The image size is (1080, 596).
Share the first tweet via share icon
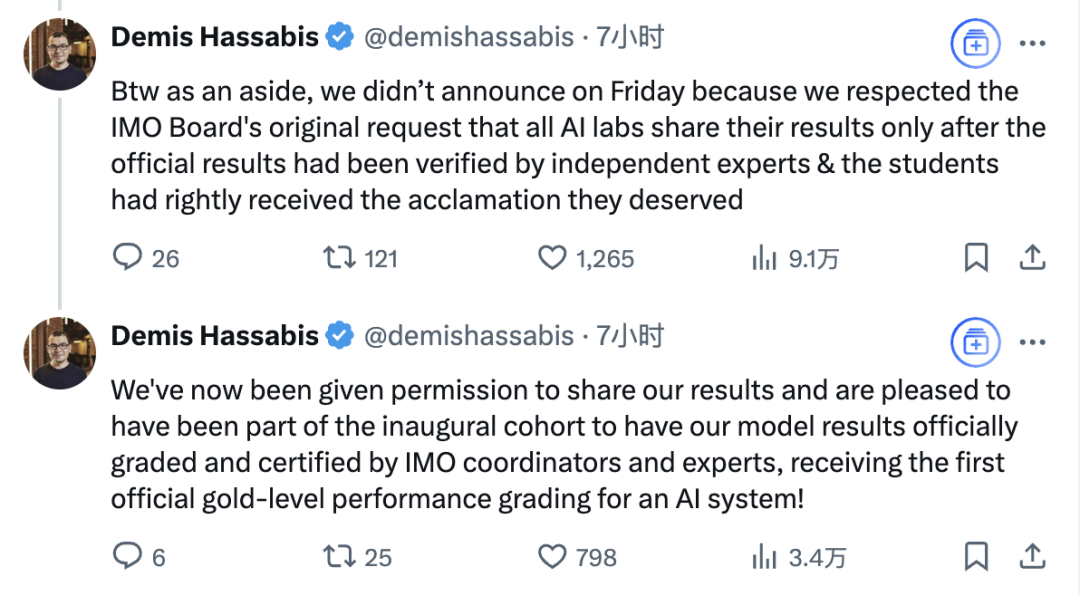click(x=1032, y=257)
